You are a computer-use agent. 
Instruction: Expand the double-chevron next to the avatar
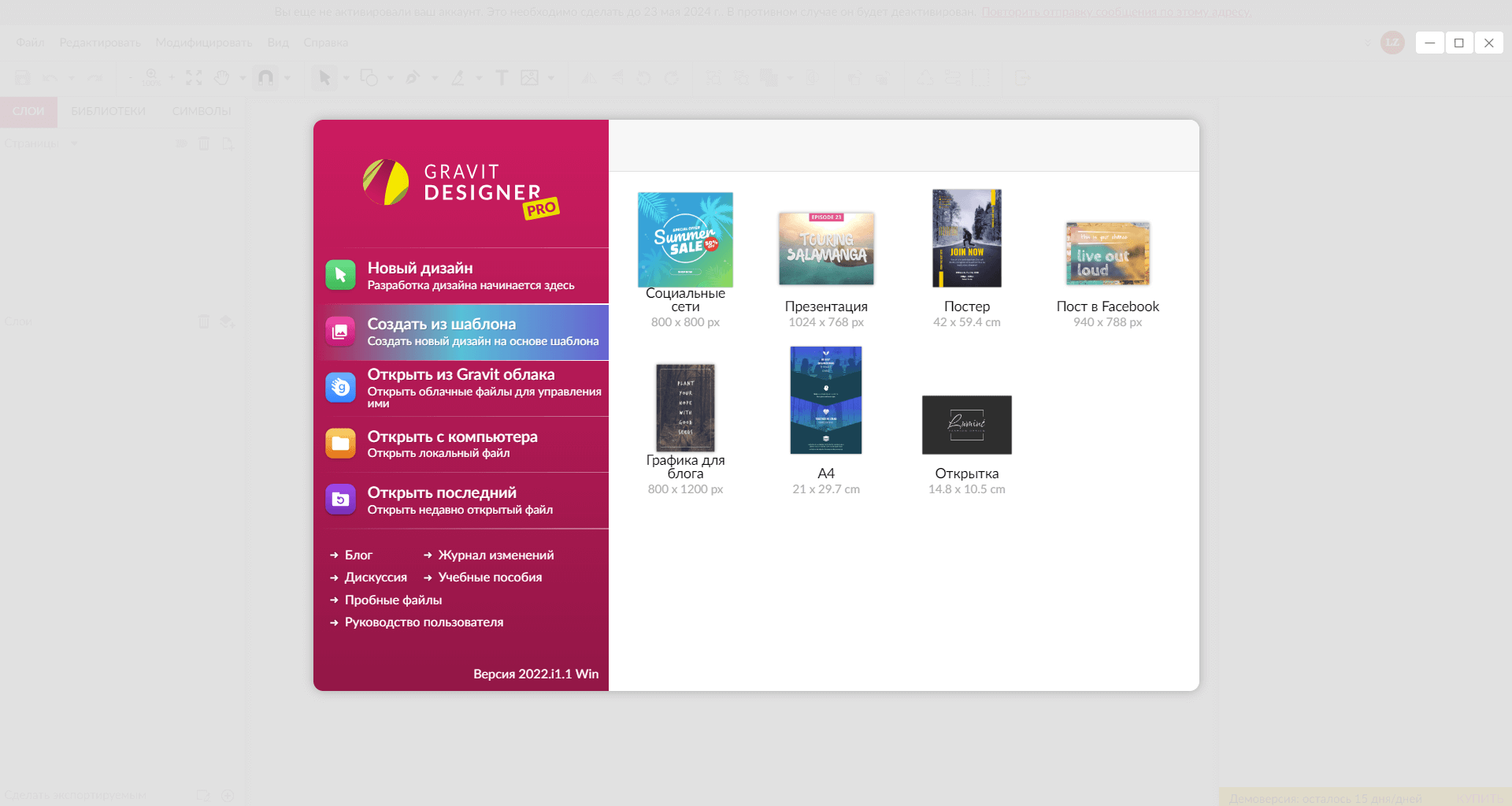[x=1368, y=43]
